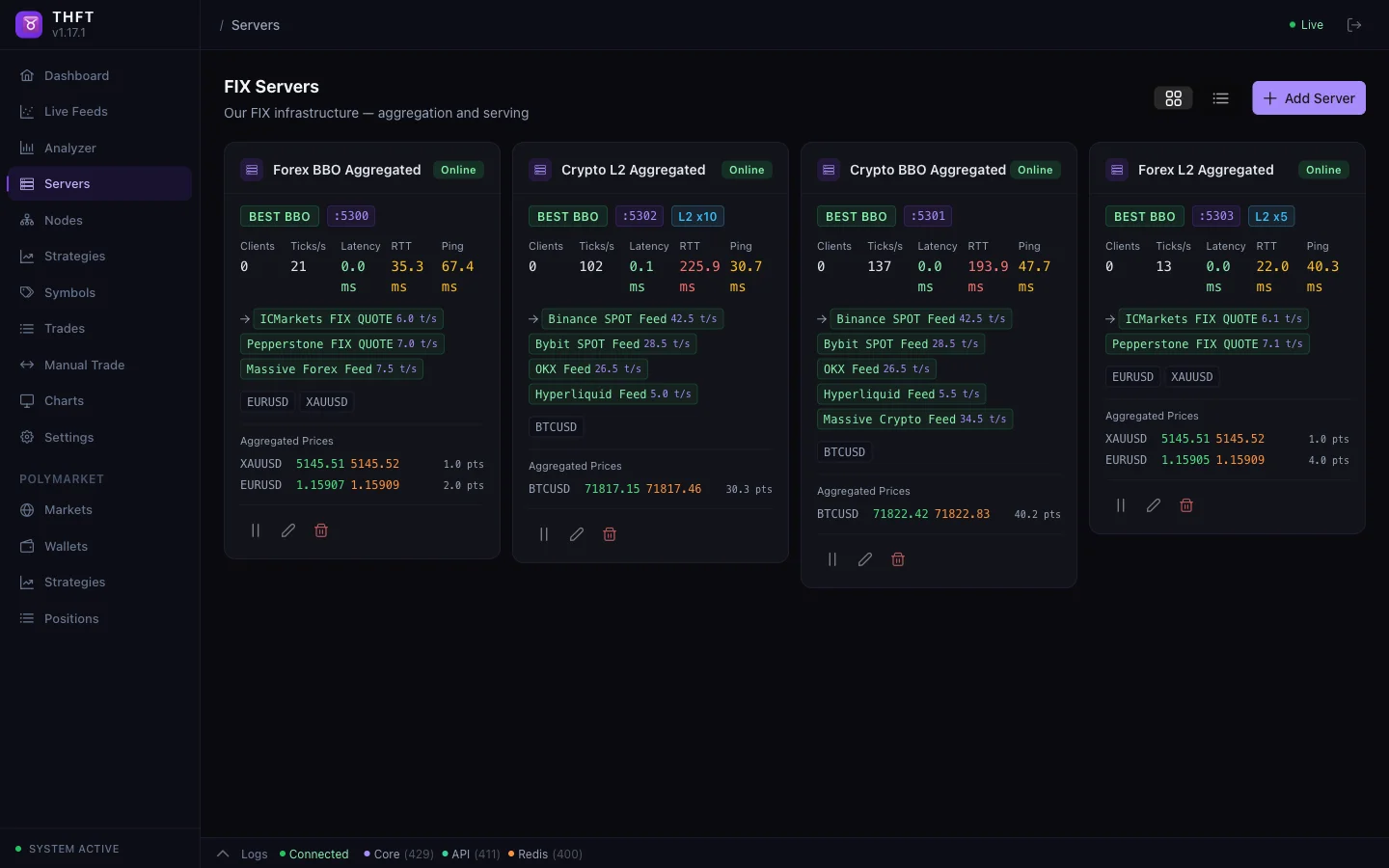The image size is (1389, 868).
Task: Select the XAUUSD symbol tag in Forex BBO
Action: point(326,402)
